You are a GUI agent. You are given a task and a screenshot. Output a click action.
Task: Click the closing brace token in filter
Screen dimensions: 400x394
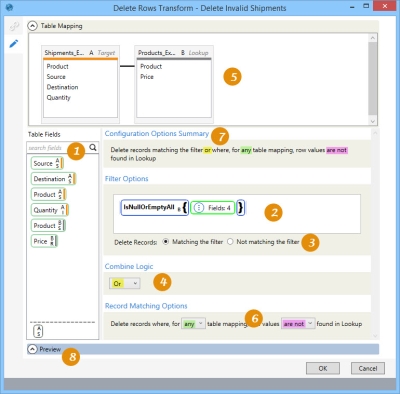241,208
